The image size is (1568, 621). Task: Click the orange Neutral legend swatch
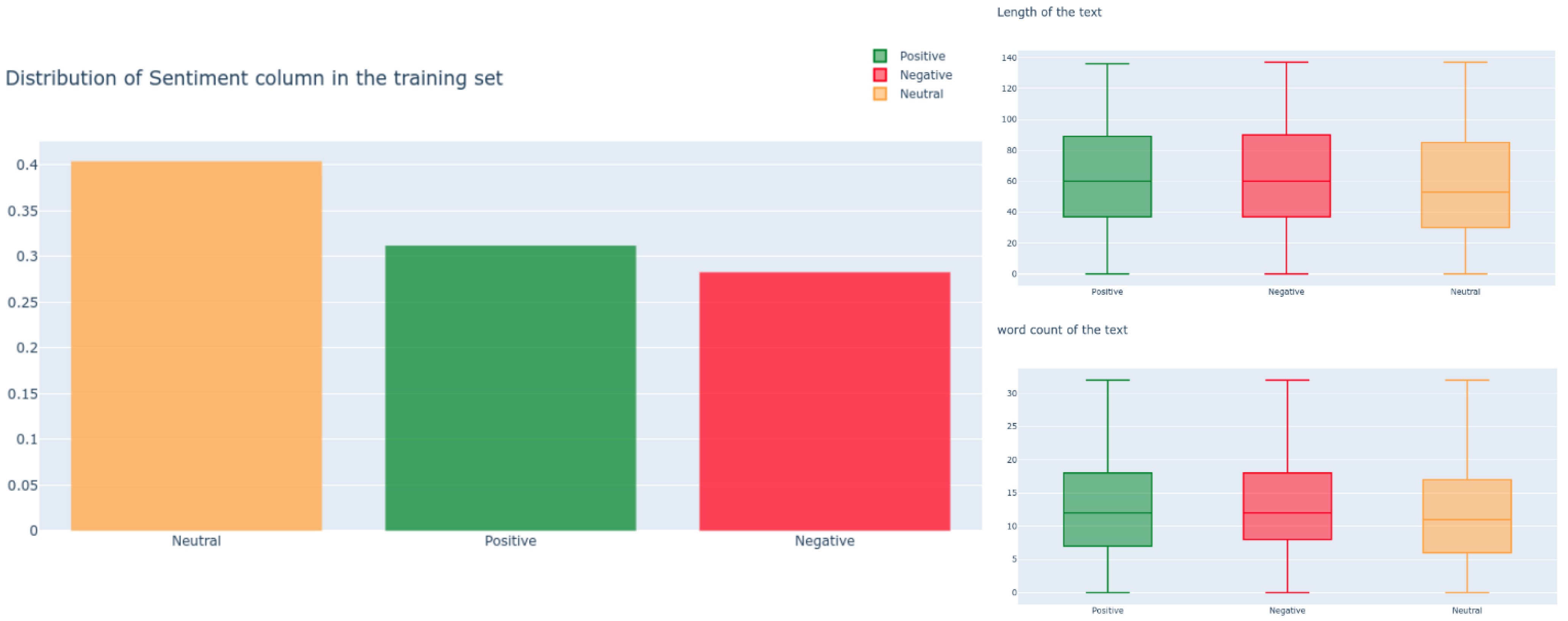(880, 94)
